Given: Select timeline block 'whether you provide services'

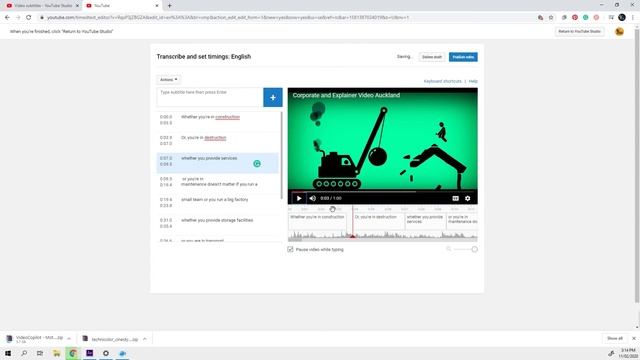Looking at the screenshot, I should (425, 222).
